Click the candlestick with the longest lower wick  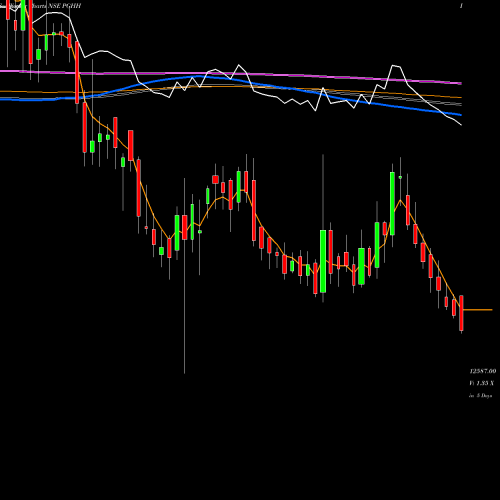[x=184, y=227]
